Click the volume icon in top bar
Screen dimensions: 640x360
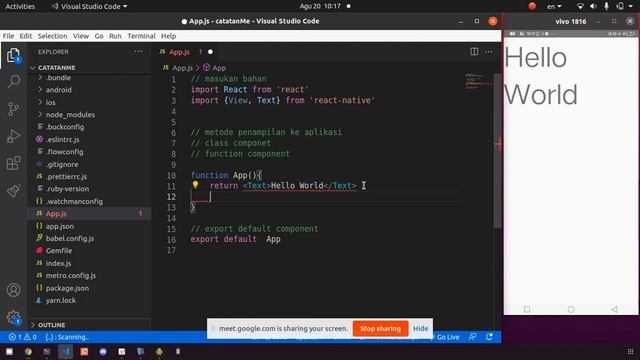click(593, 6)
